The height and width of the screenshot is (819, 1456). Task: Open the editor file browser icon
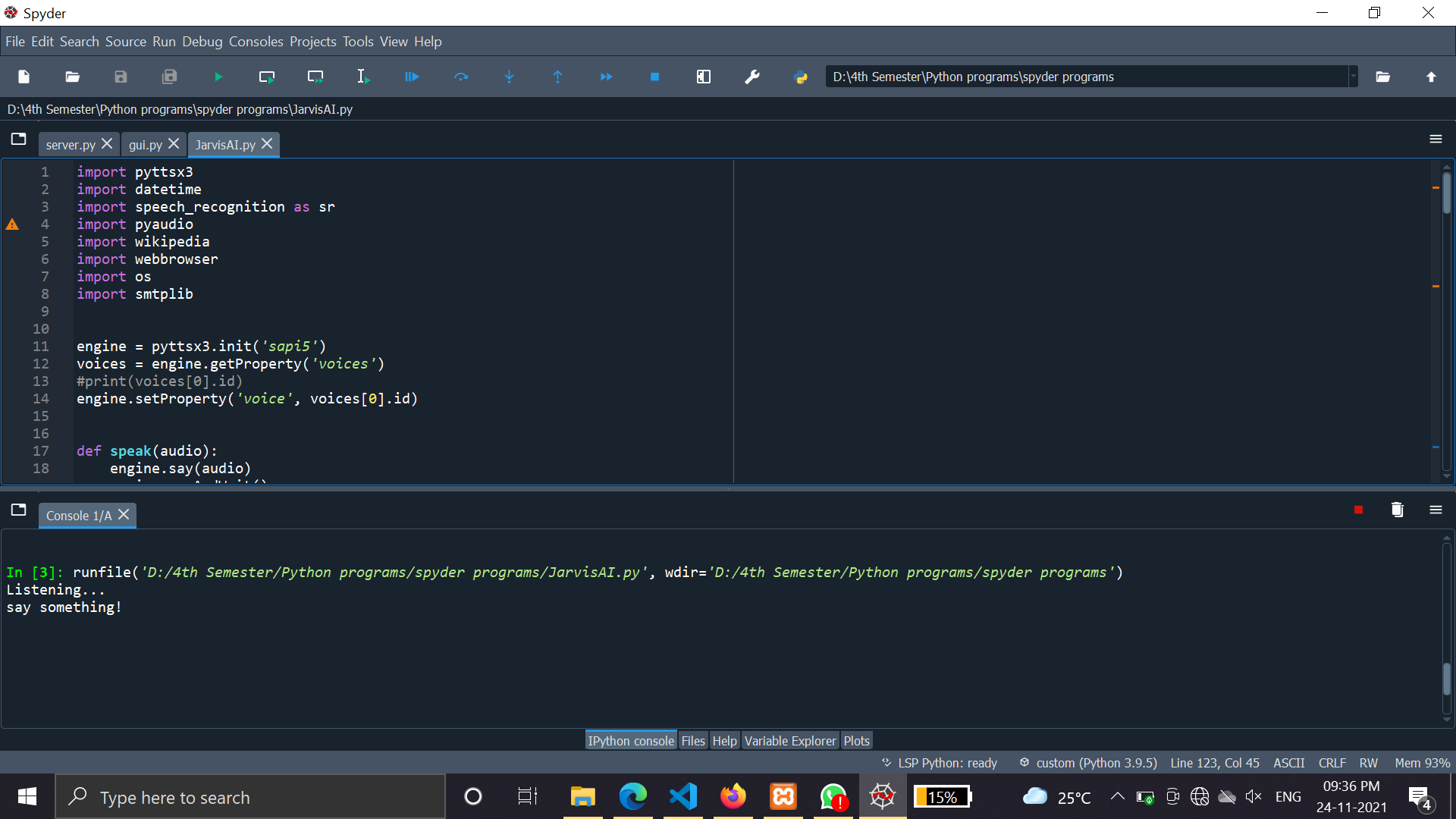pyautogui.click(x=19, y=140)
